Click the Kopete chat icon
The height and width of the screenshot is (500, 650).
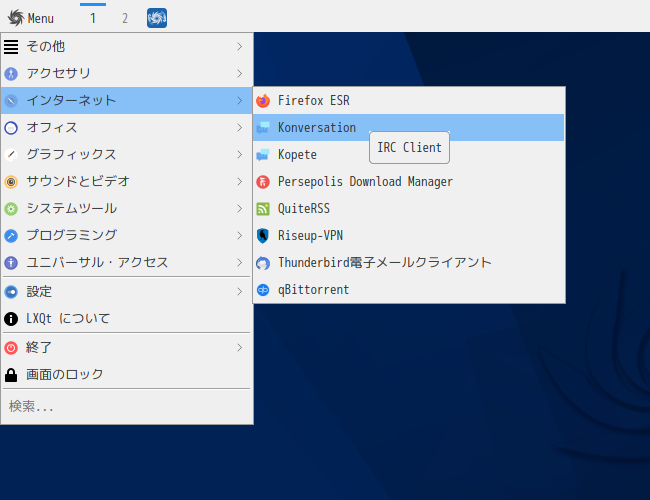pos(263,155)
